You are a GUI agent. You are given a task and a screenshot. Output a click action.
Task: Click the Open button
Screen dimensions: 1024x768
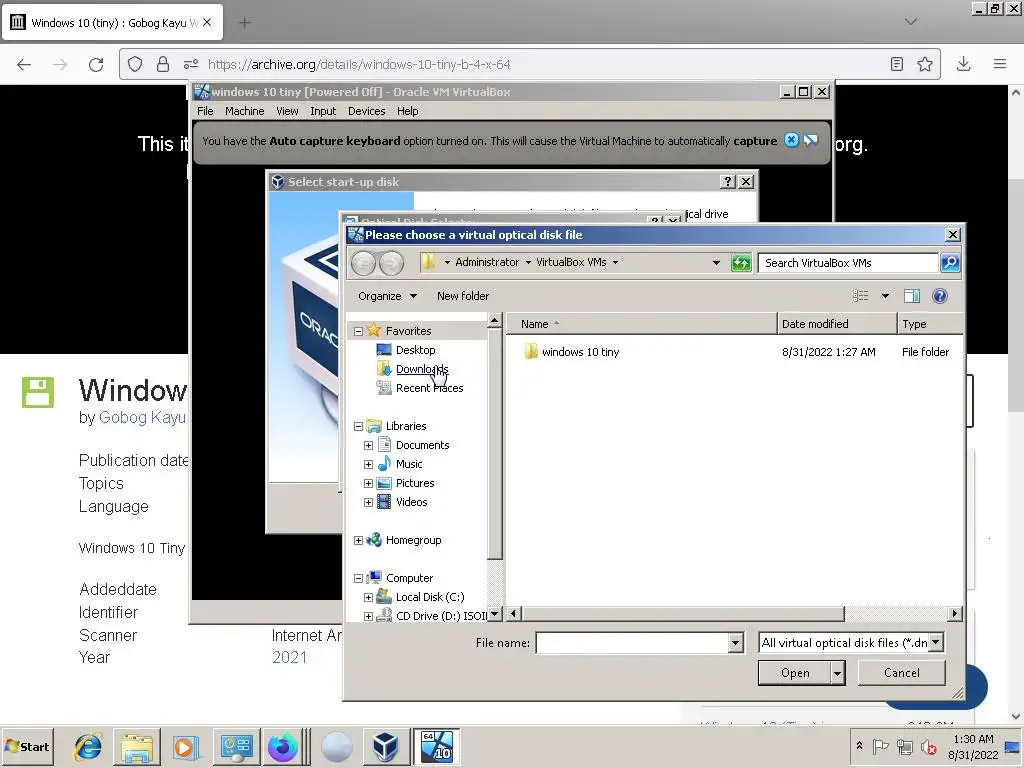[x=795, y=673]
